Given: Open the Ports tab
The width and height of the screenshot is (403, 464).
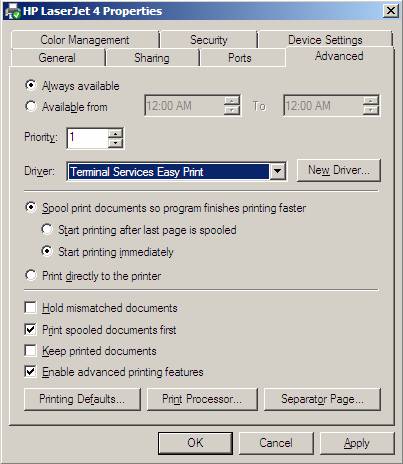Looking at the screenshot, I should (x=240, y=58).
